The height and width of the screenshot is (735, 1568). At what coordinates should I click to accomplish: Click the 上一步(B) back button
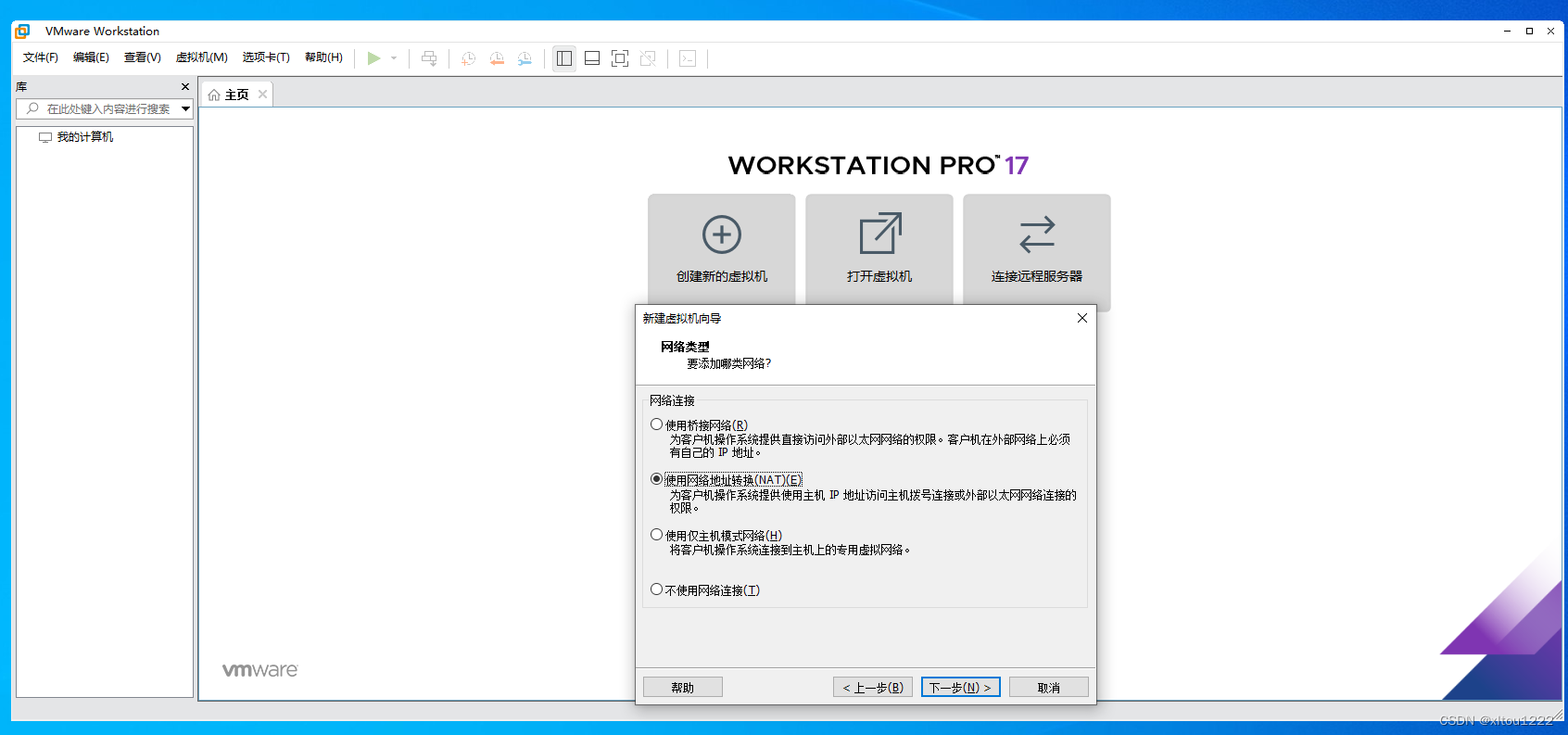[x=873, y=687]
